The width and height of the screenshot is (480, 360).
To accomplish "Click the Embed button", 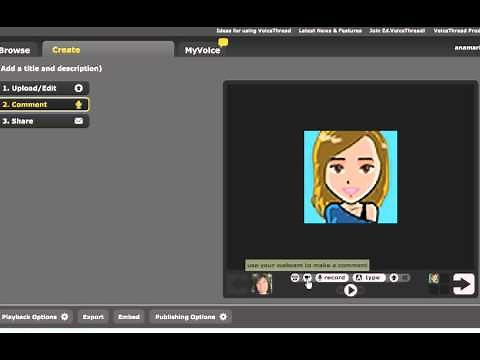I will click(129, 317).
